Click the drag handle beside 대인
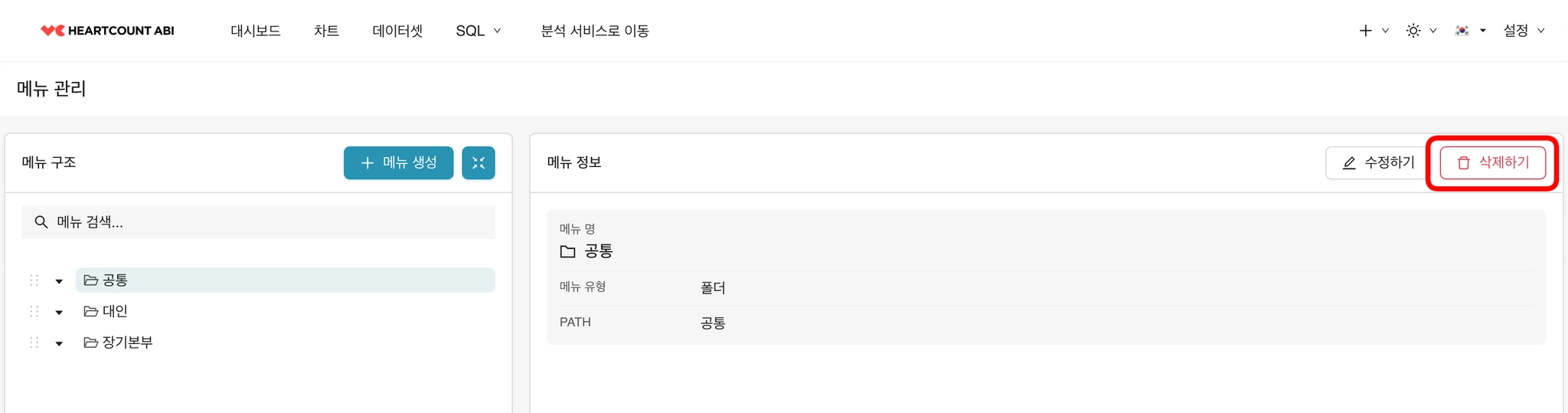This screenshot has height=413, width=1568. (34, 311)
